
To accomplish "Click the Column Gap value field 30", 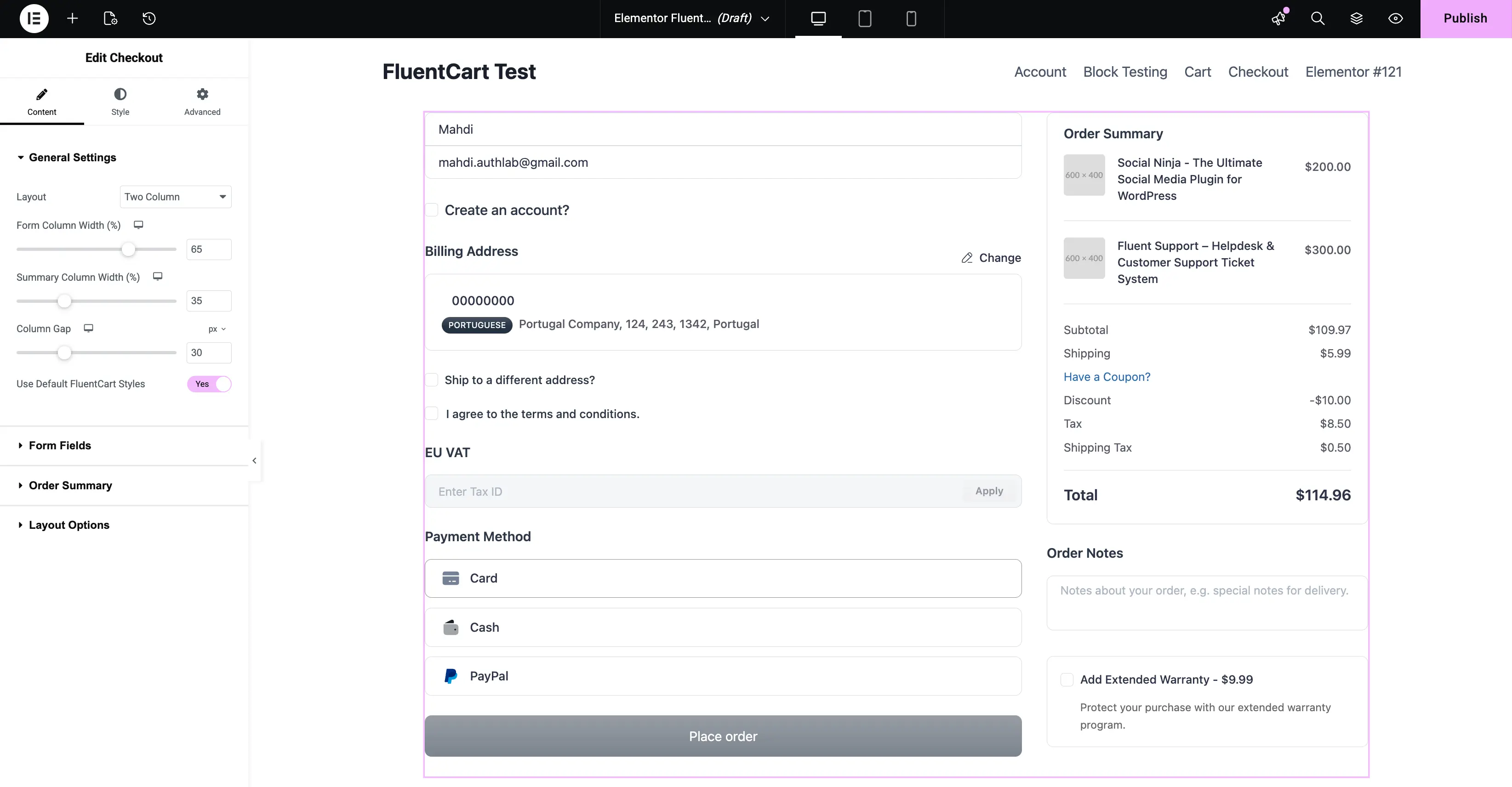I will point(208,352).
